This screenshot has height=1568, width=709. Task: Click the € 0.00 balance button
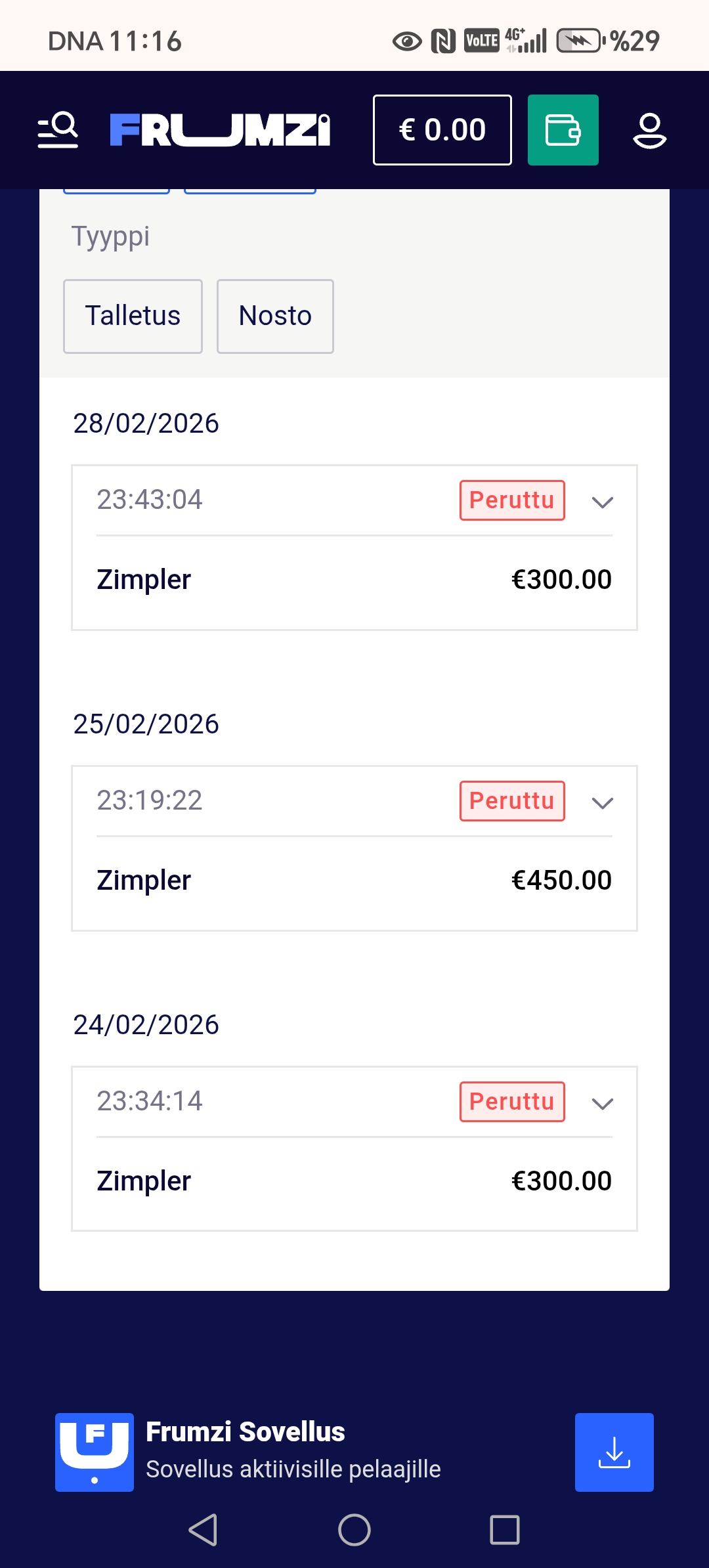pyautogui.click(x=442, y=130)
